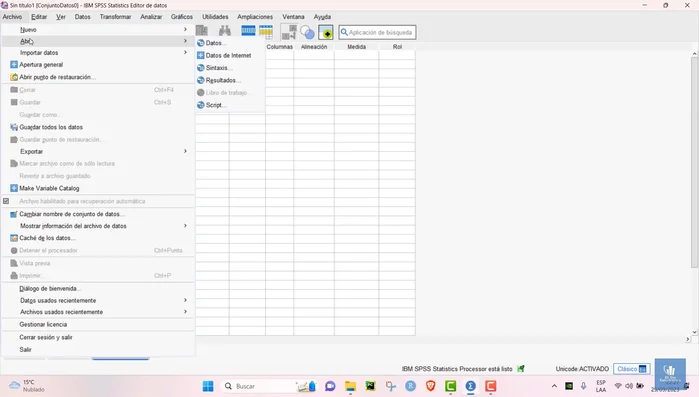
Task: Open File Explorer from taskbar
Action: (x=350, y=386)
